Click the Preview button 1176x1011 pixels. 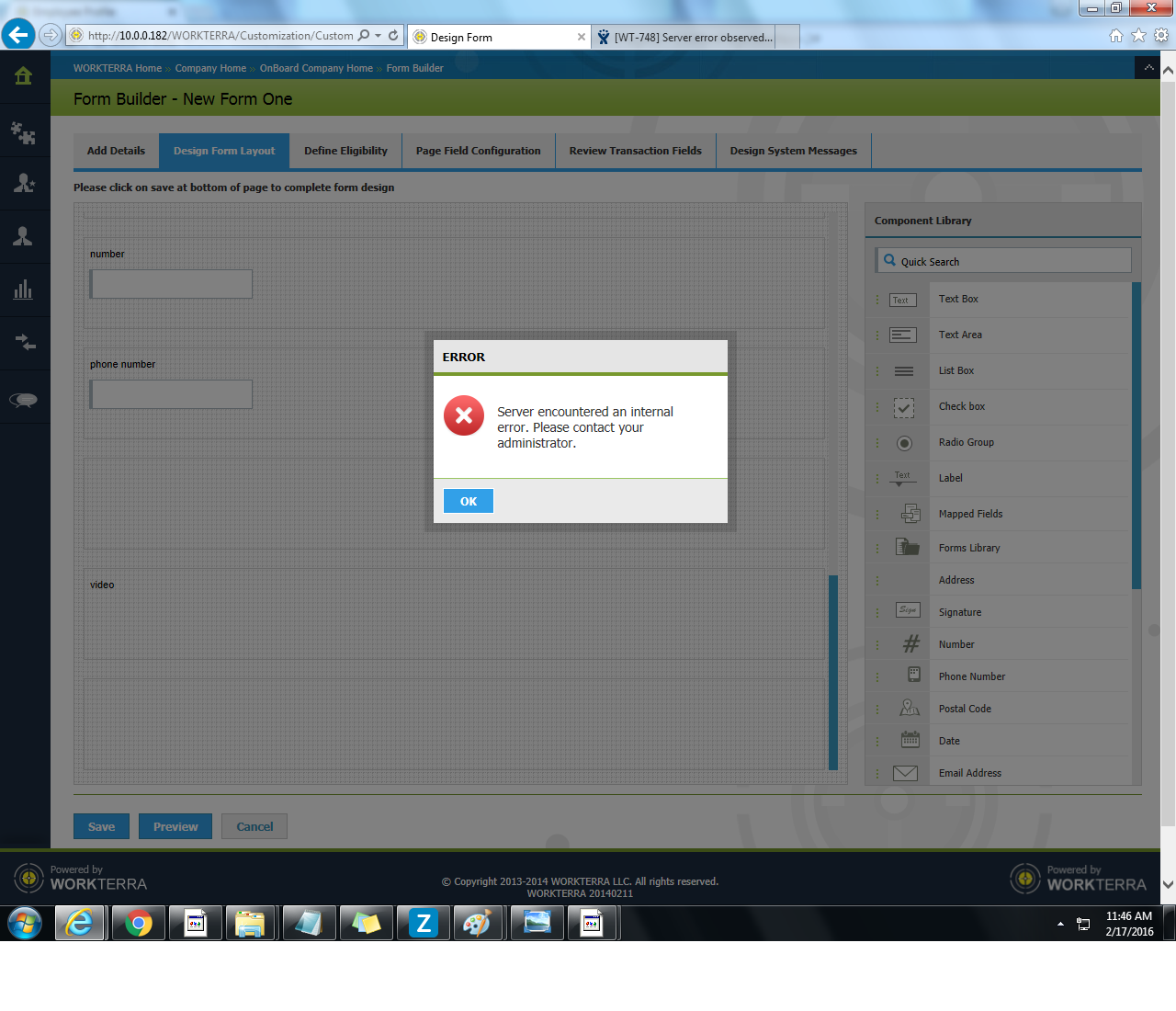[175, 826]
